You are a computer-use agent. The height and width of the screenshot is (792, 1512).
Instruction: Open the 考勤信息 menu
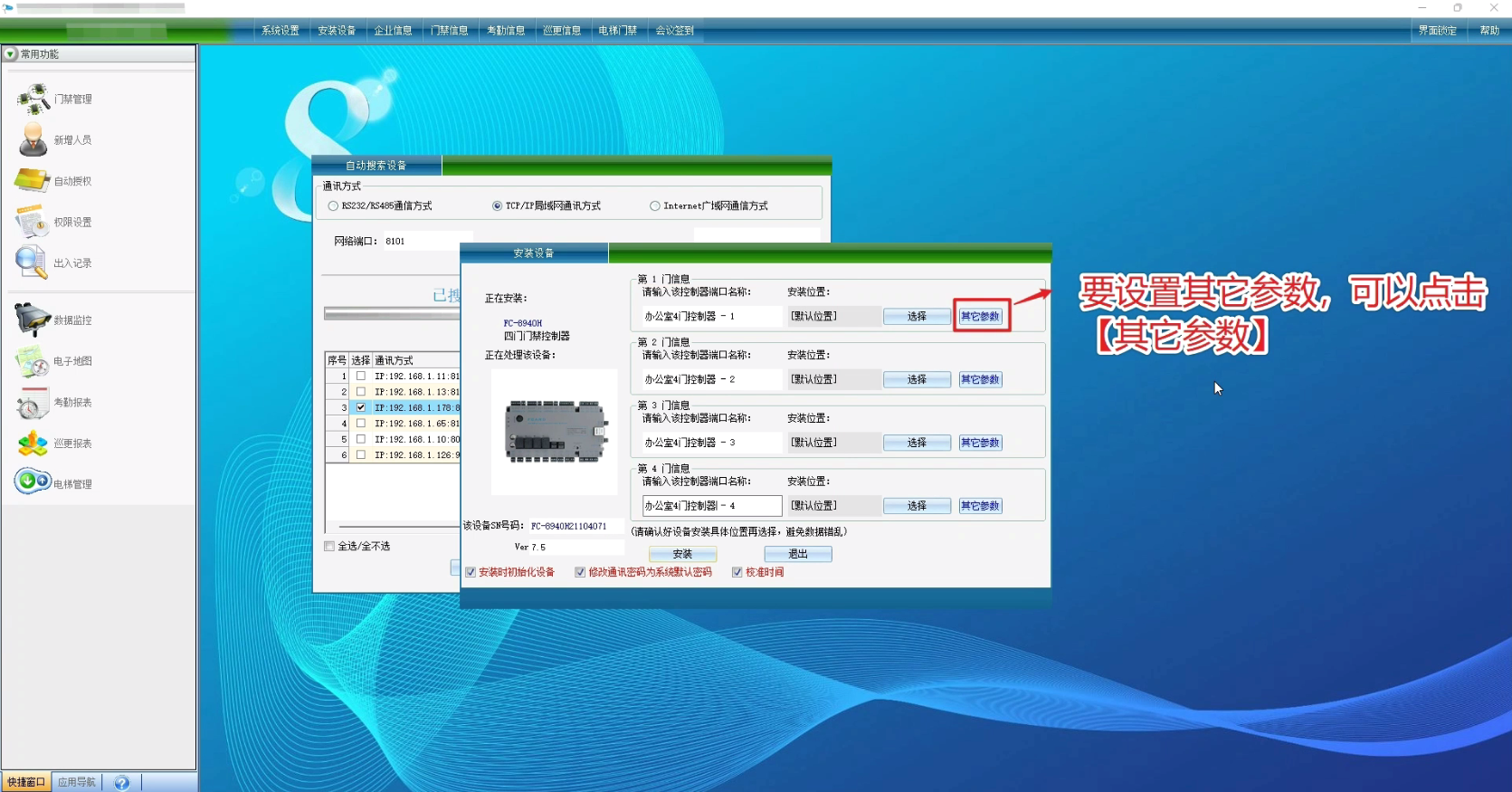pyautogui.click(x=506, y=31)
